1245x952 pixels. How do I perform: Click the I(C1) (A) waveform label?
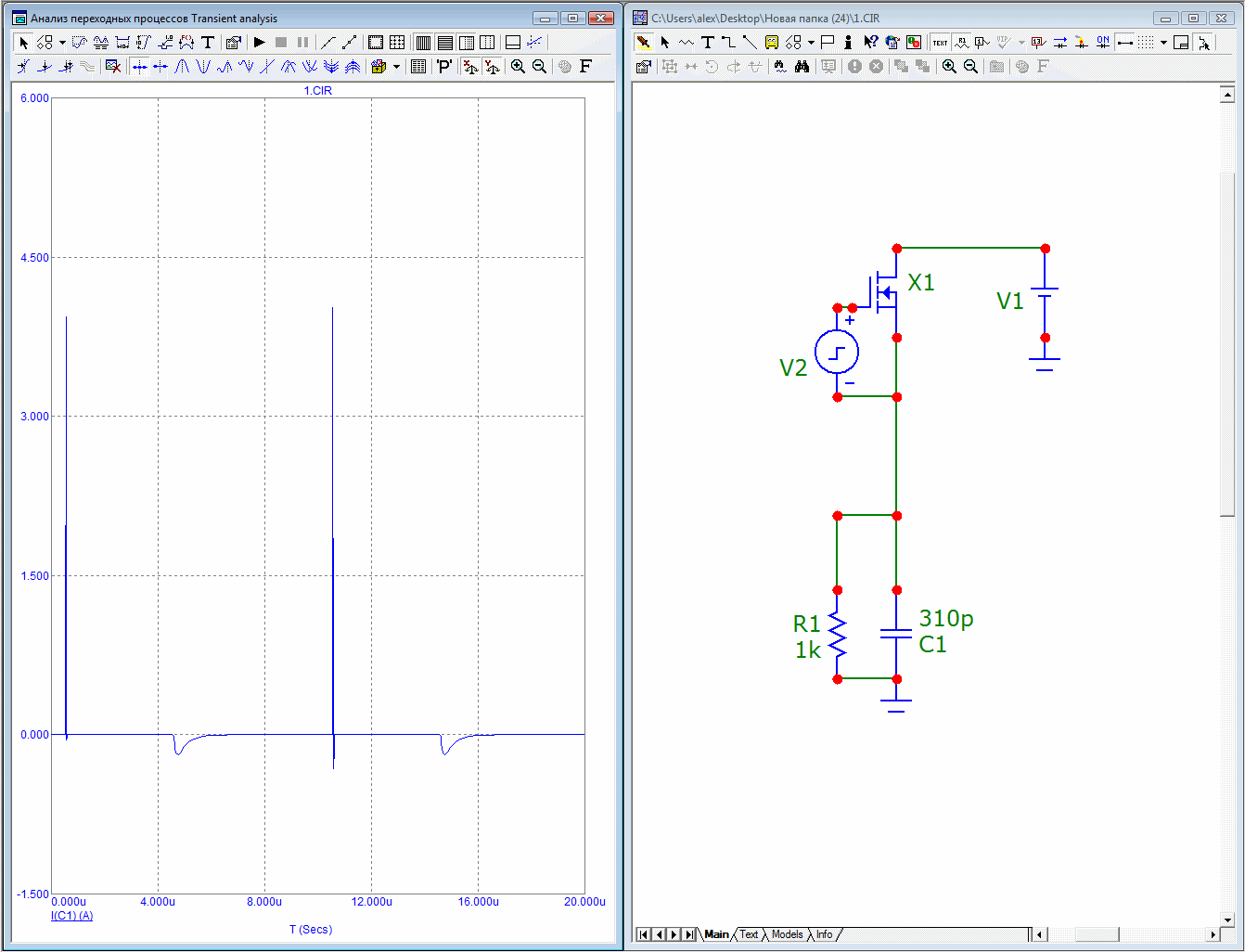click(x=71, y=916)
